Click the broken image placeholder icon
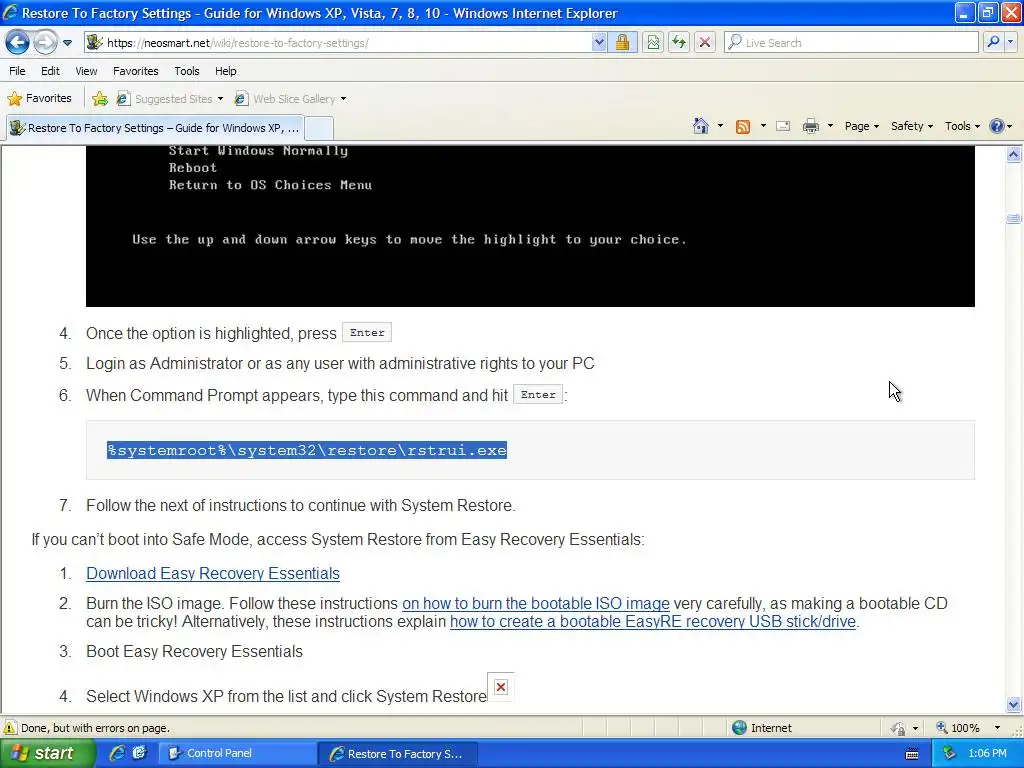This screenshot has height=768, width=1024. (x=501, y=687)
